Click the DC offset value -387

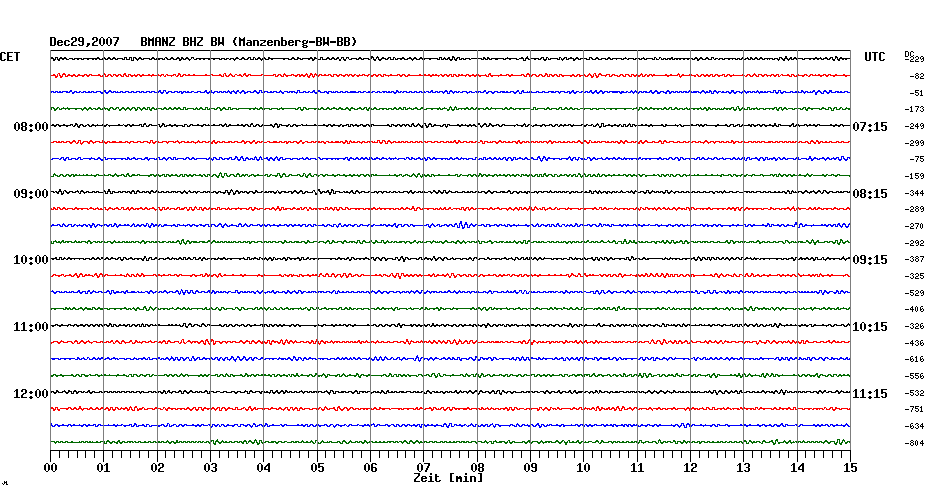(x=915, y=260)
